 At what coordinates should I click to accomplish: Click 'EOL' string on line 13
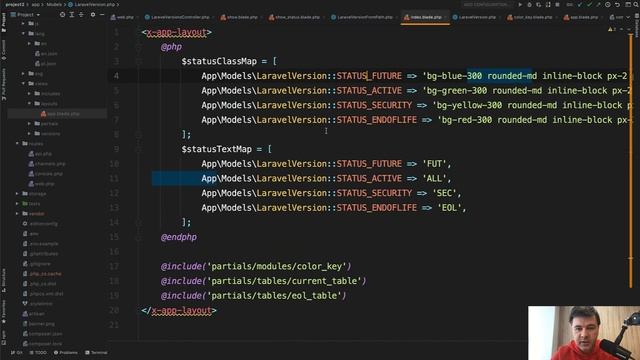pyautogui.click(x=449, y=208)
